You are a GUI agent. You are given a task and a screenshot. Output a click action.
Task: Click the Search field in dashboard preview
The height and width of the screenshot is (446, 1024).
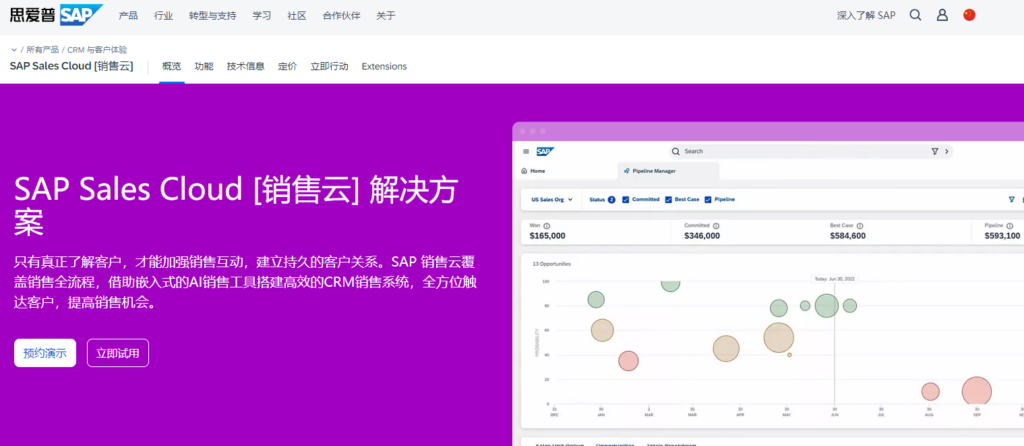pyautogui.click(x=811, y=151)
